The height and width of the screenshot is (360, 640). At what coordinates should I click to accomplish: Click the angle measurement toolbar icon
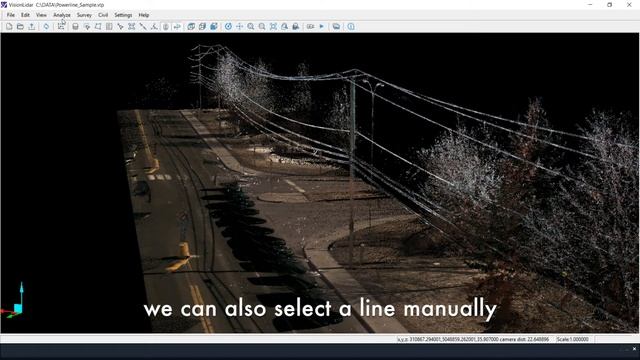[154, 27]
